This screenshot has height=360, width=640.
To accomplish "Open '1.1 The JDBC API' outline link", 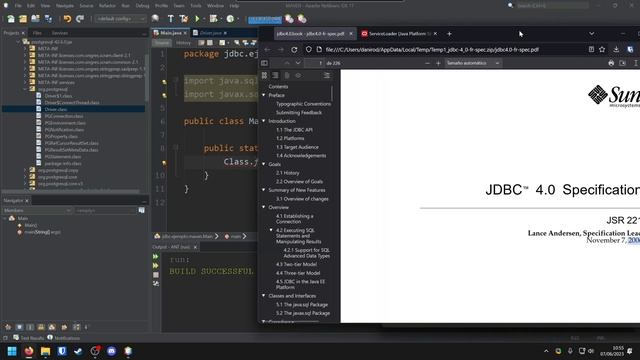I will 294,130.
